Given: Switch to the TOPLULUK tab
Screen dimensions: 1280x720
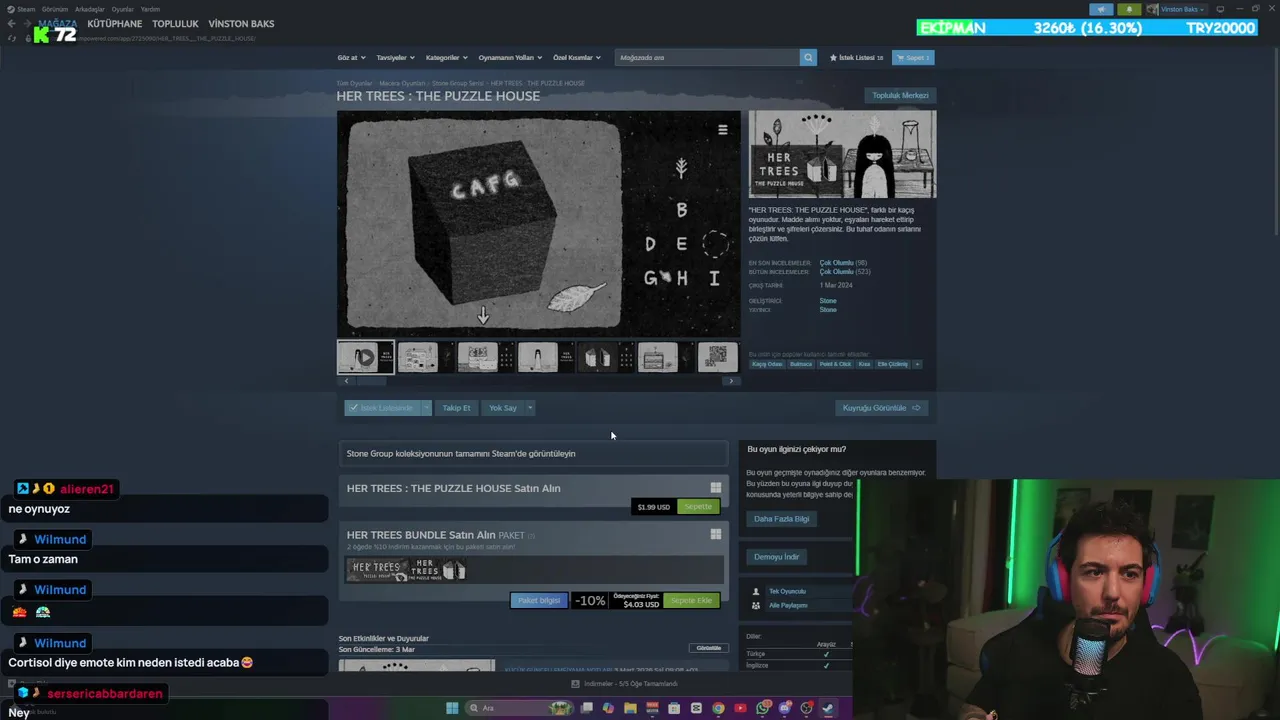Looking at the screenshot, I should click(x=175, y=24).
